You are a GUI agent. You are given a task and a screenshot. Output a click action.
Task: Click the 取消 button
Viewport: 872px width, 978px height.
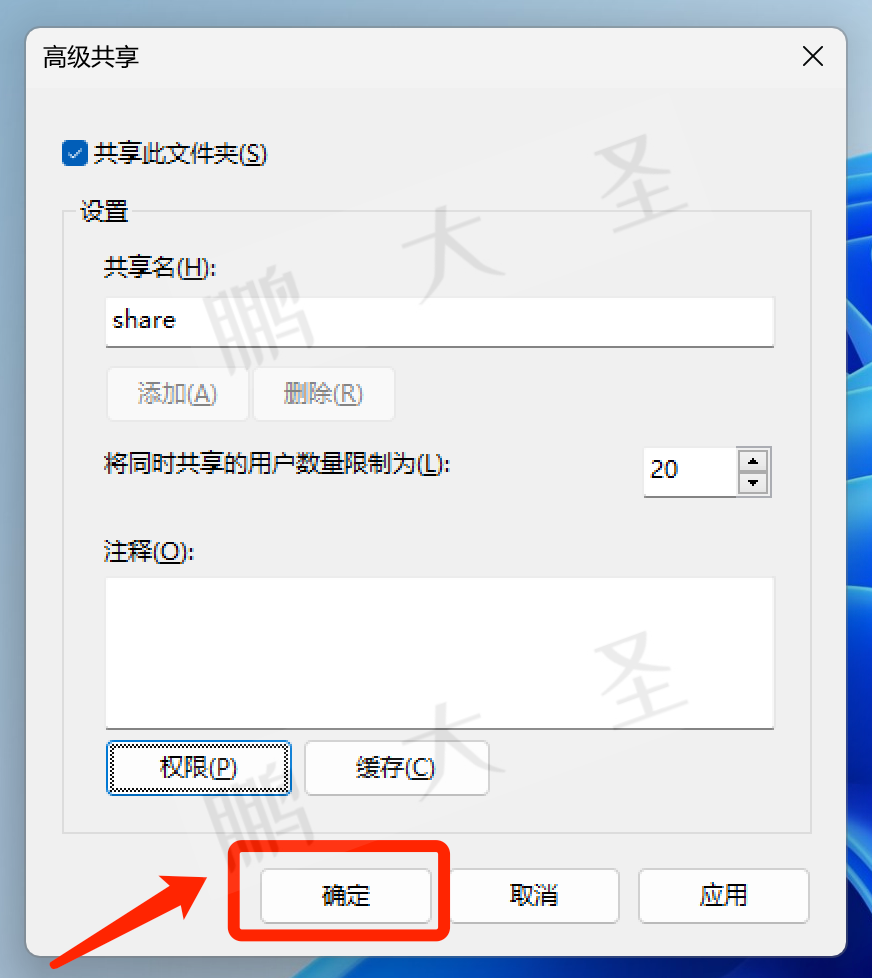(534, 896)
